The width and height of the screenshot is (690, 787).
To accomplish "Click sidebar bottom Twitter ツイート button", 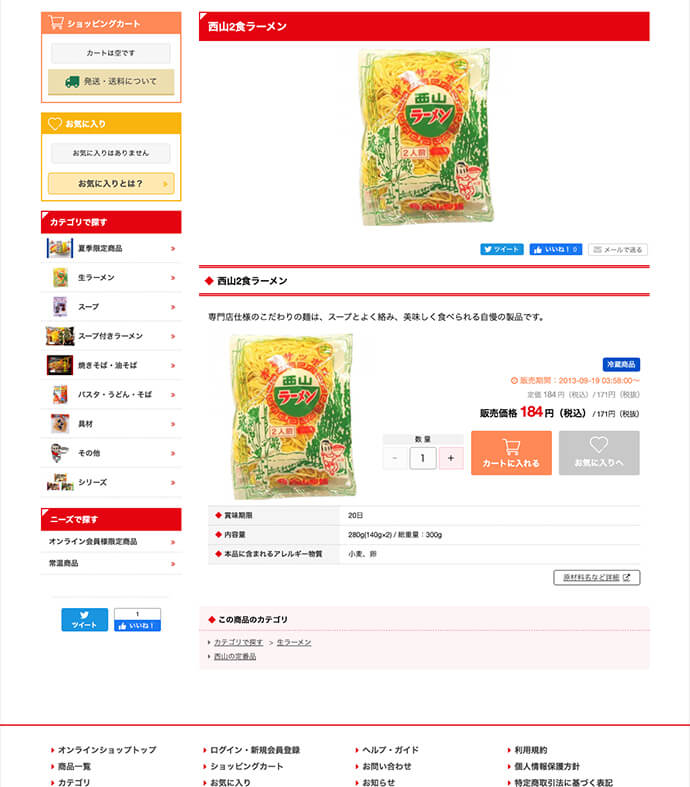I will [x=84, y=619].
